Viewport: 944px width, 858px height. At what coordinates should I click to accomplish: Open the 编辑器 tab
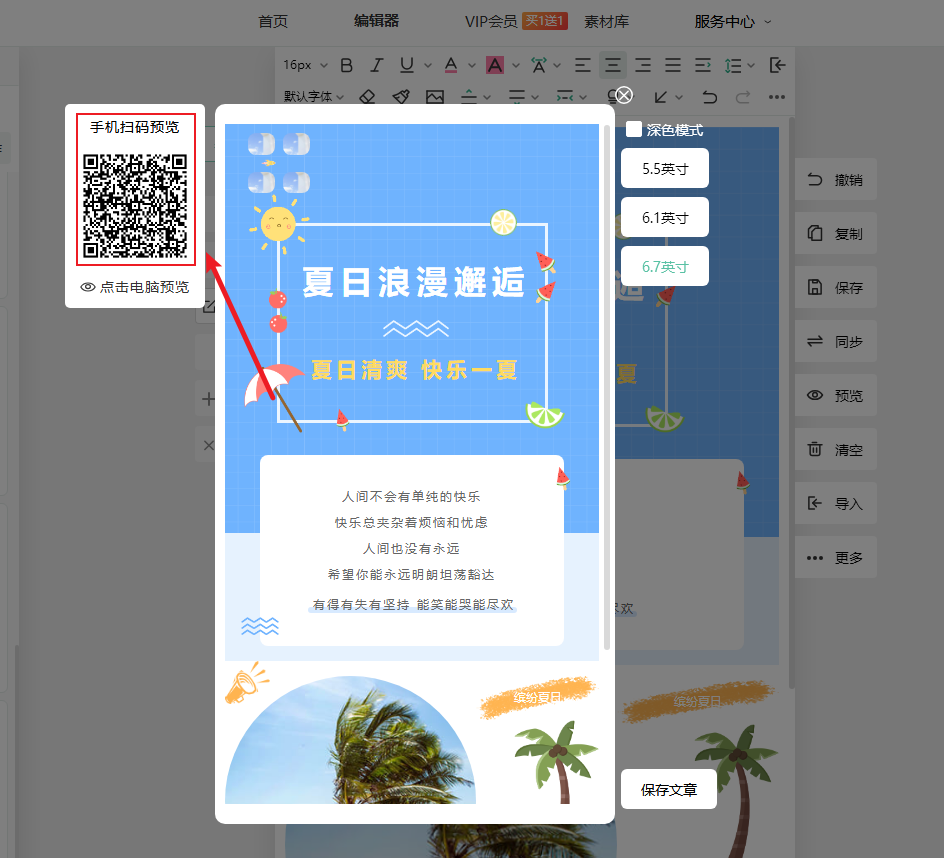376,21
